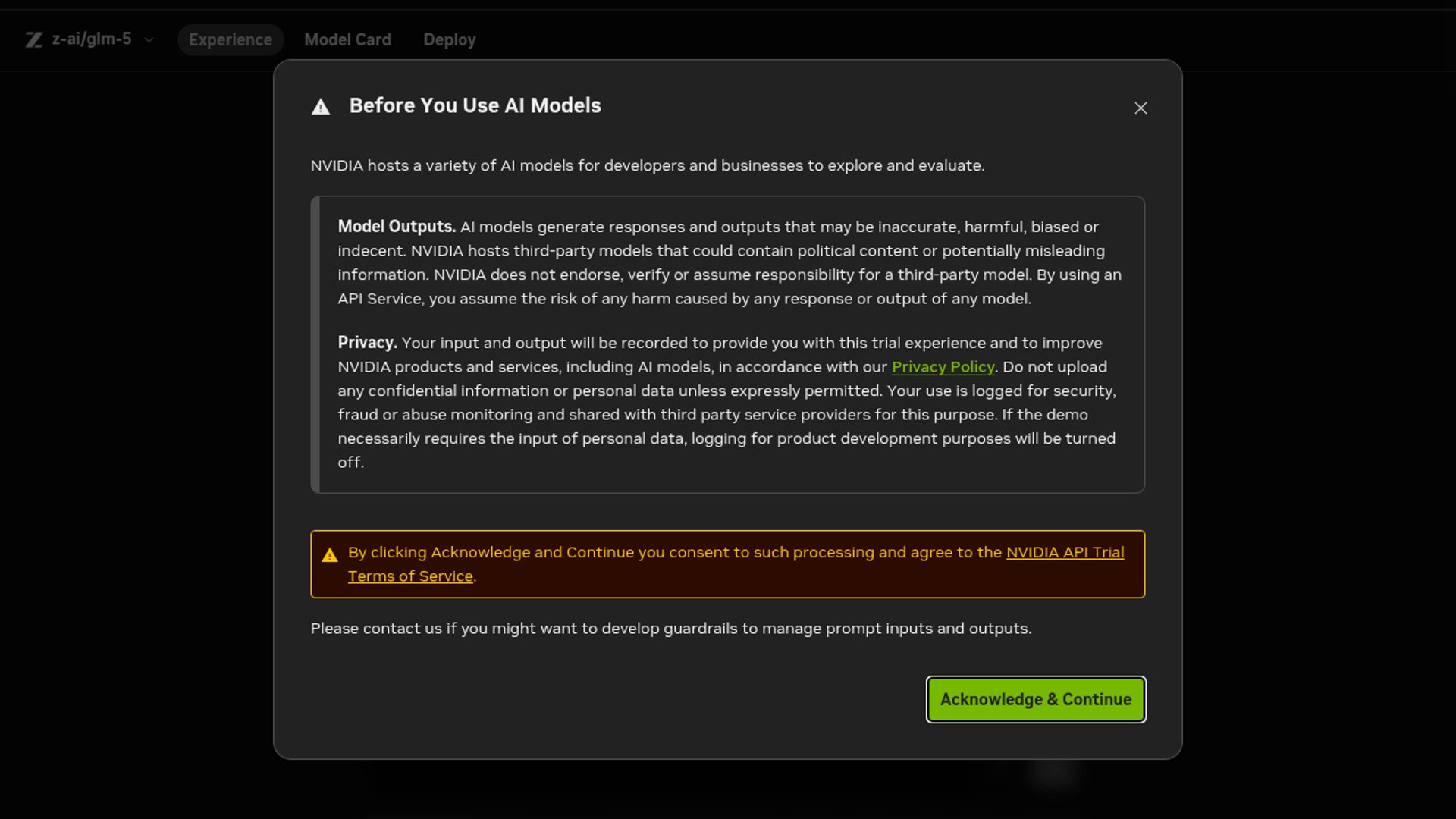Click the bold Model Outputs label
The height and width of the screenshot is (819, 1456).
(396, 227)
